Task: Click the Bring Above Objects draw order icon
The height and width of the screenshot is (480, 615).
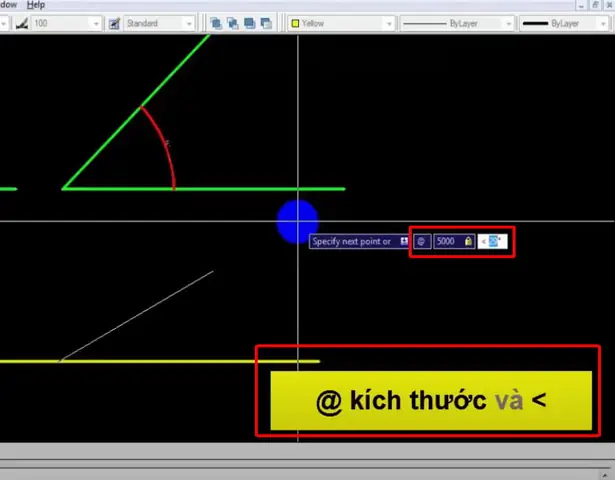Action: [x=249, y=24]
